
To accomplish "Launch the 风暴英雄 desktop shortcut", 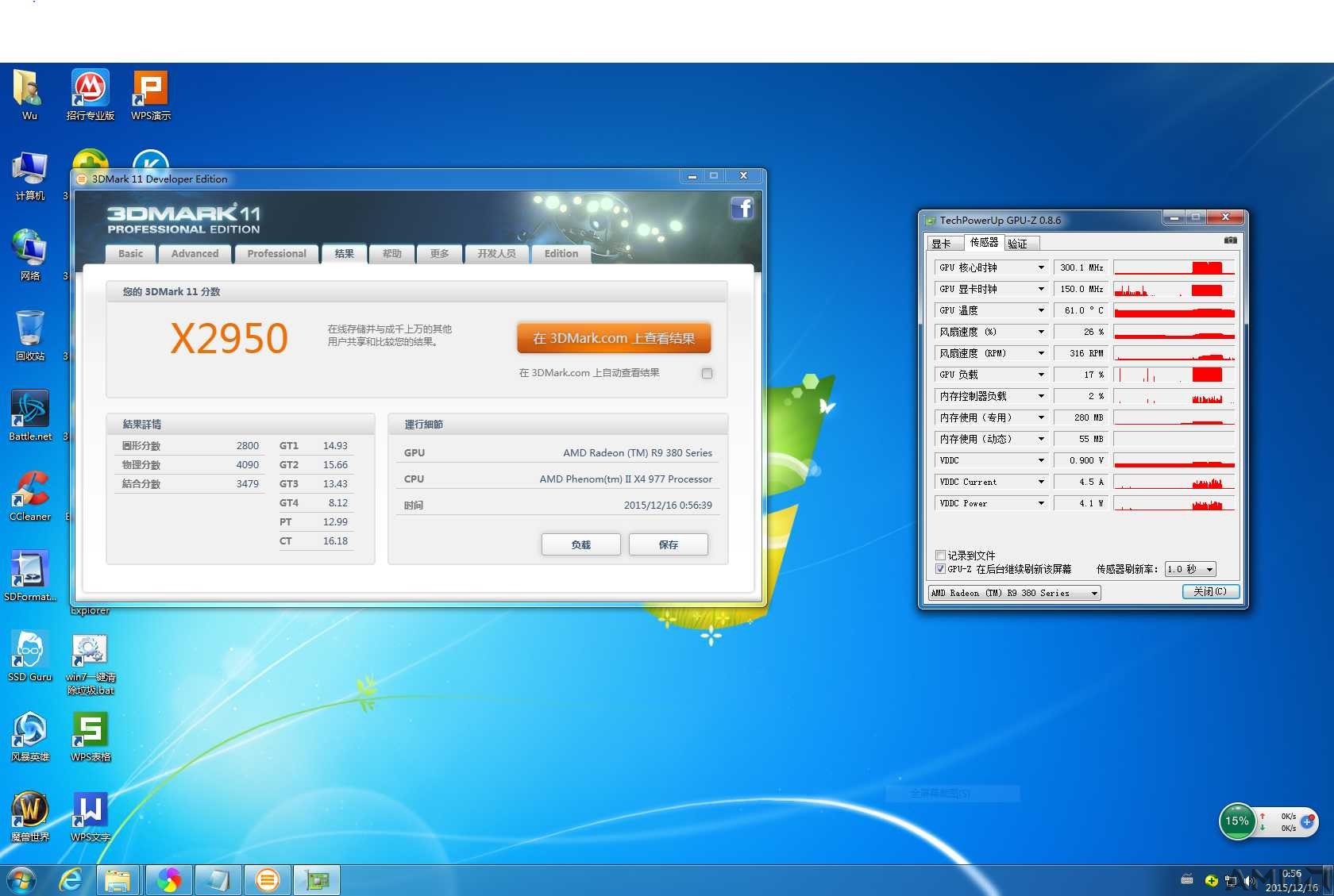I will (x=29, y=736).
